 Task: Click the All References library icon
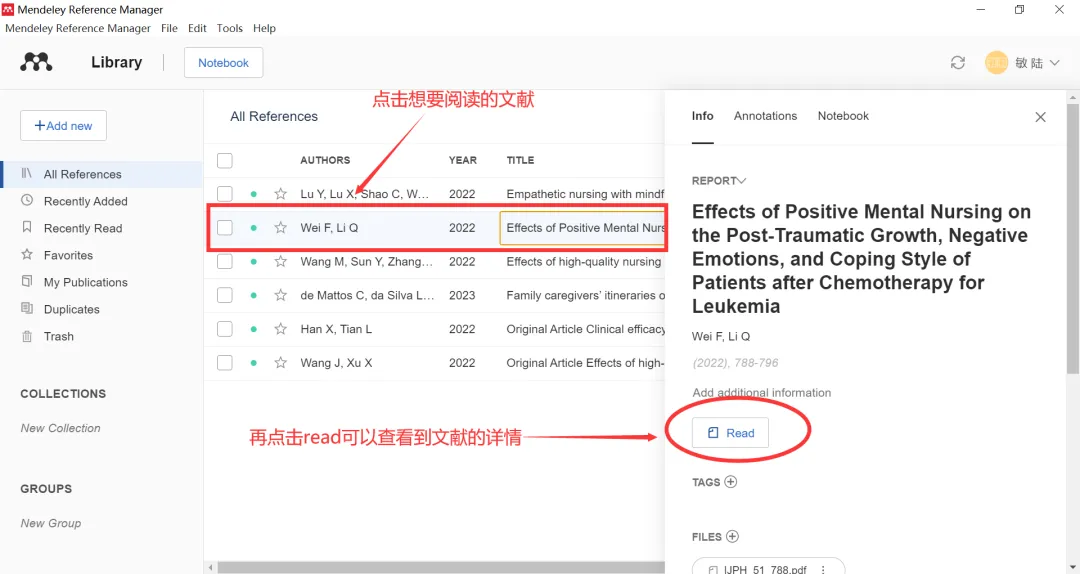(x=27, y=173)
